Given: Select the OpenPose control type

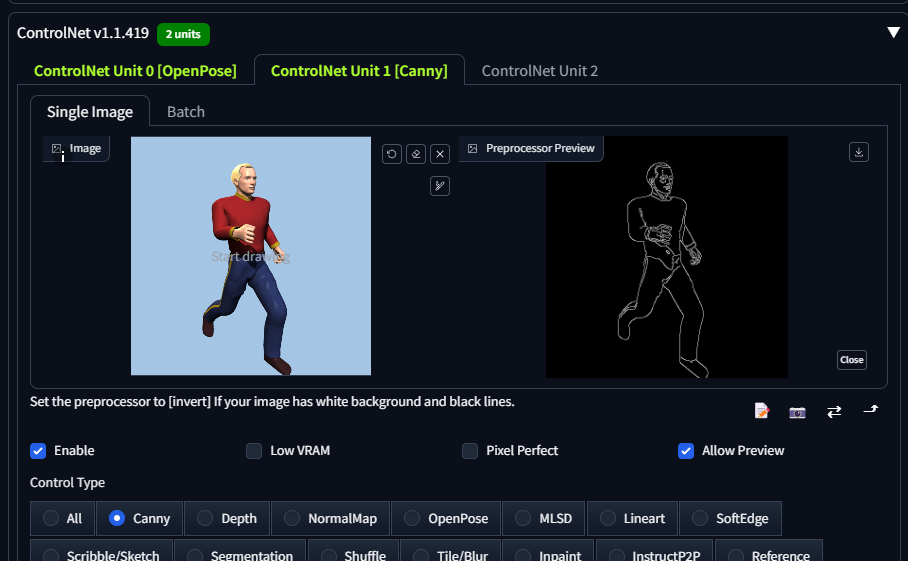Looking at the screenshot, I should tap(446, 518).
